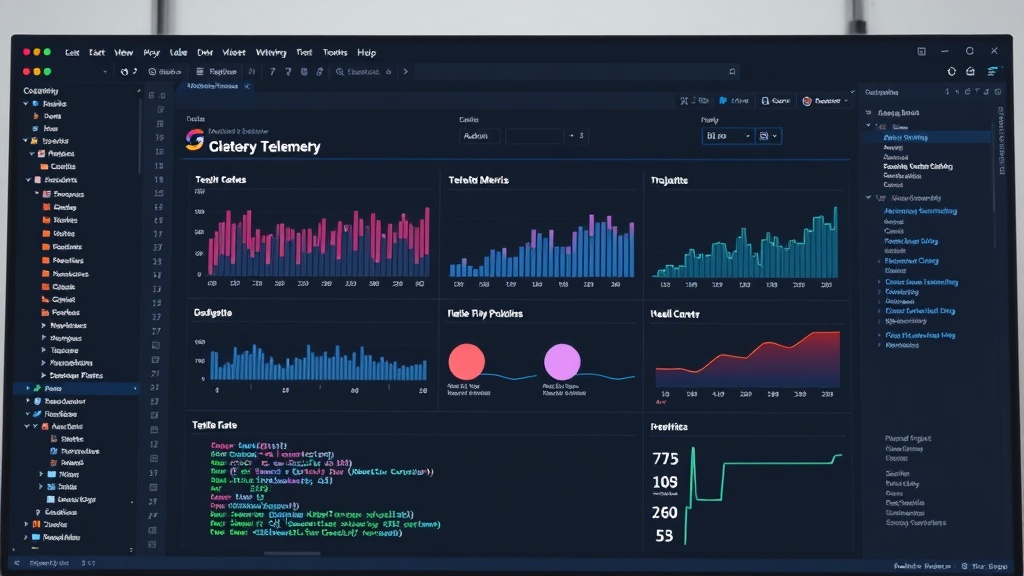The width and height of the screenshot is (1024, 576).
Task: Click the empty input box right of Auton
Action: (534, 136)
